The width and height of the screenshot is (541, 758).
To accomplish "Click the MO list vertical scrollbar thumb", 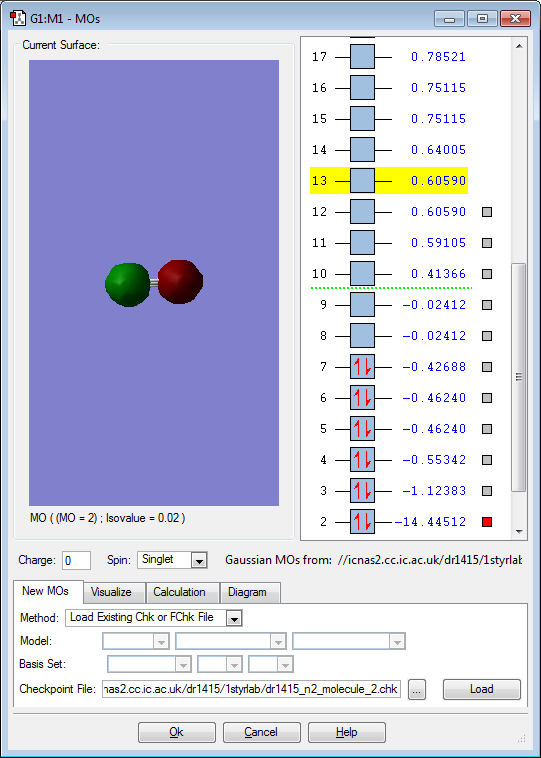I will [519, 377].
